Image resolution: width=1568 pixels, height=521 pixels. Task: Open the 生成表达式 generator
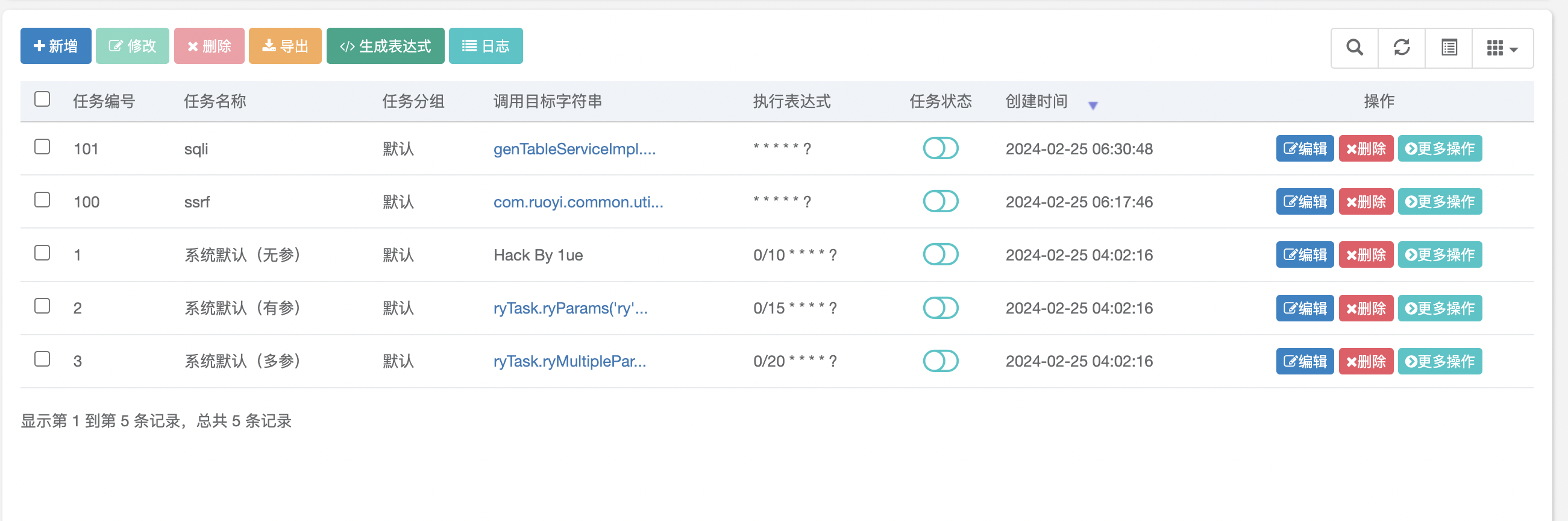pyautogui.click(x=385, y=46)
